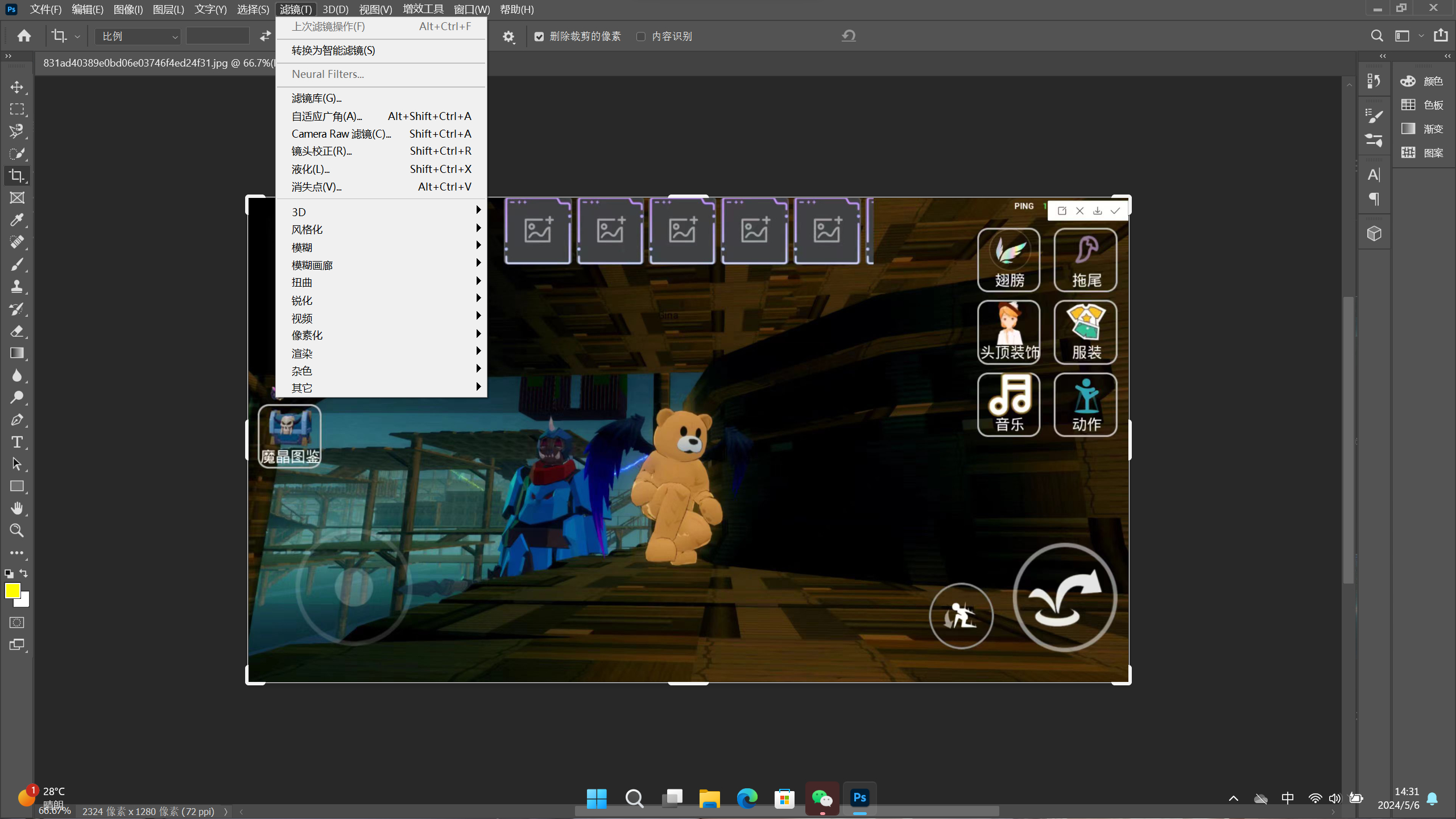1456x819 pixels.
Task: Reset default foreground and background colors
Action: click(x=9, y=574)
